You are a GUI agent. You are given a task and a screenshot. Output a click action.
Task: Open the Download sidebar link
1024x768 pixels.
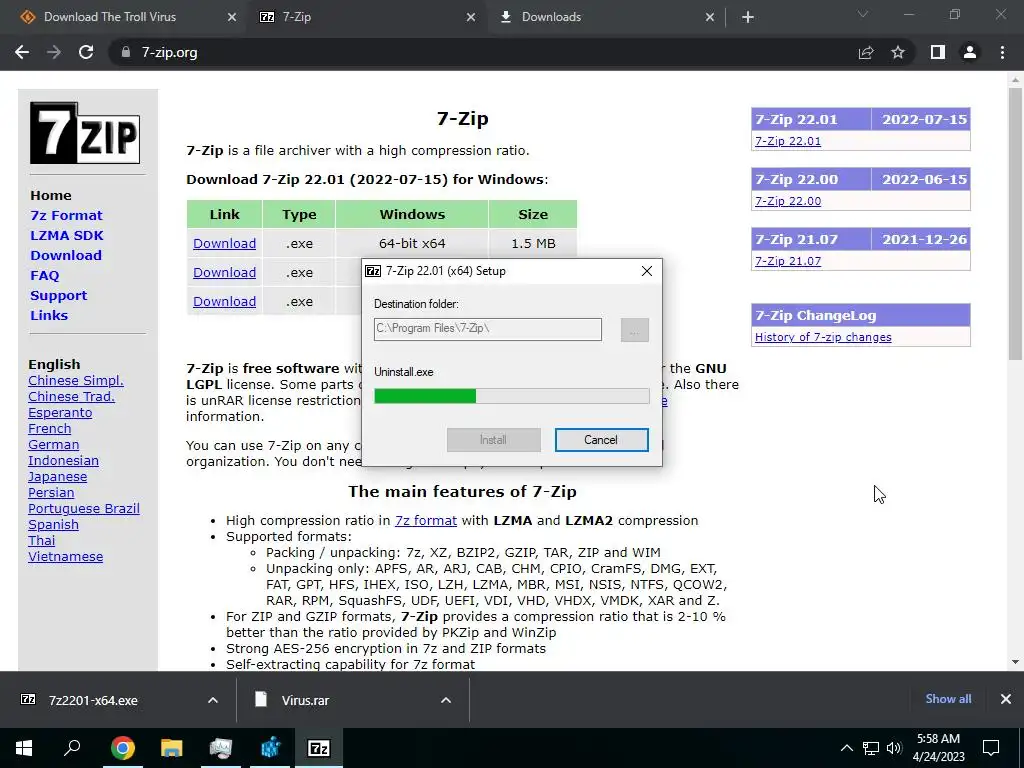[x=66, y=255]
